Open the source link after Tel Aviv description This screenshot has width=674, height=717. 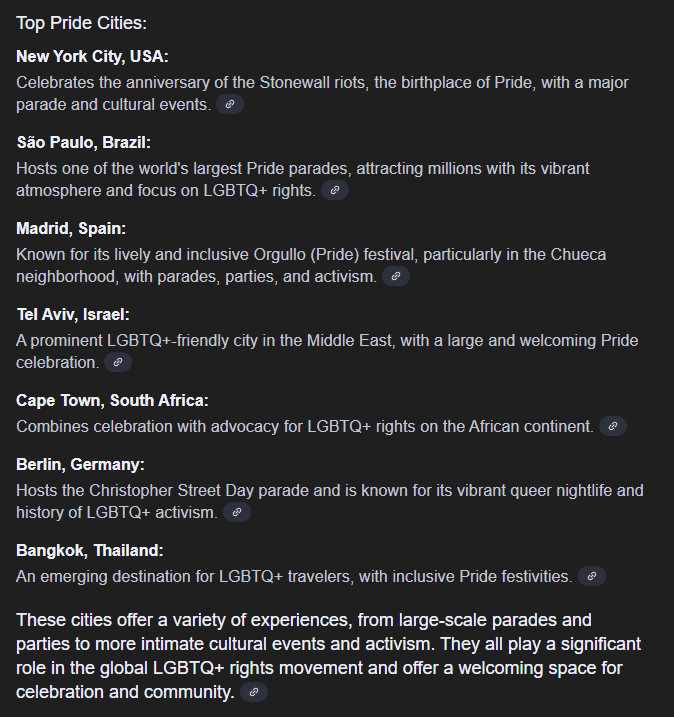pos(118,362)
